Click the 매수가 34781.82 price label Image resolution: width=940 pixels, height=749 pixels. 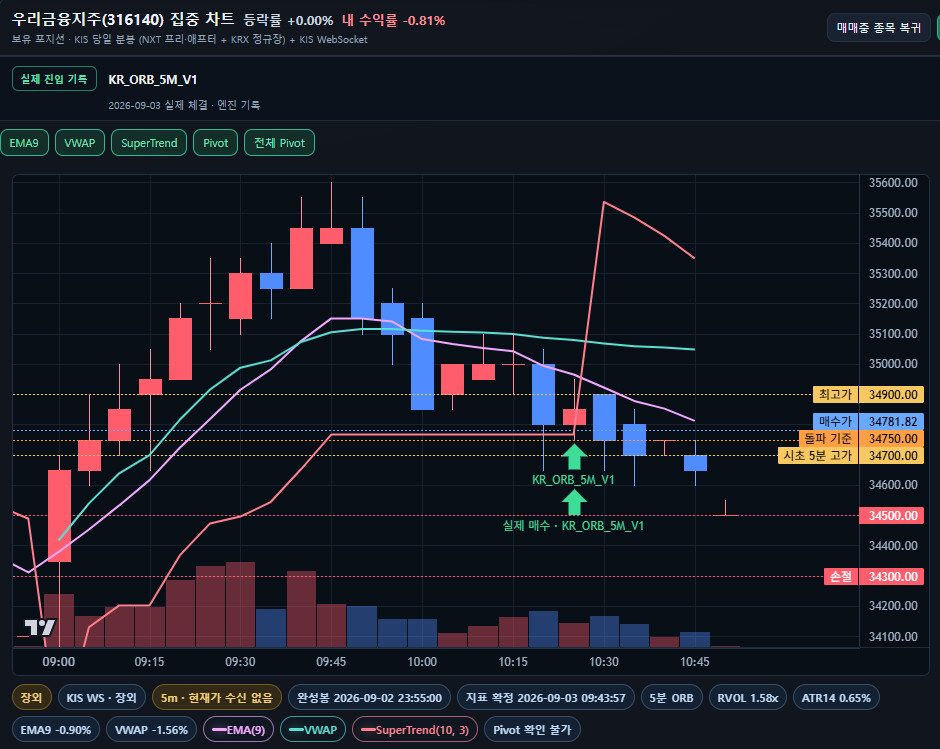(x=868, y=422)
